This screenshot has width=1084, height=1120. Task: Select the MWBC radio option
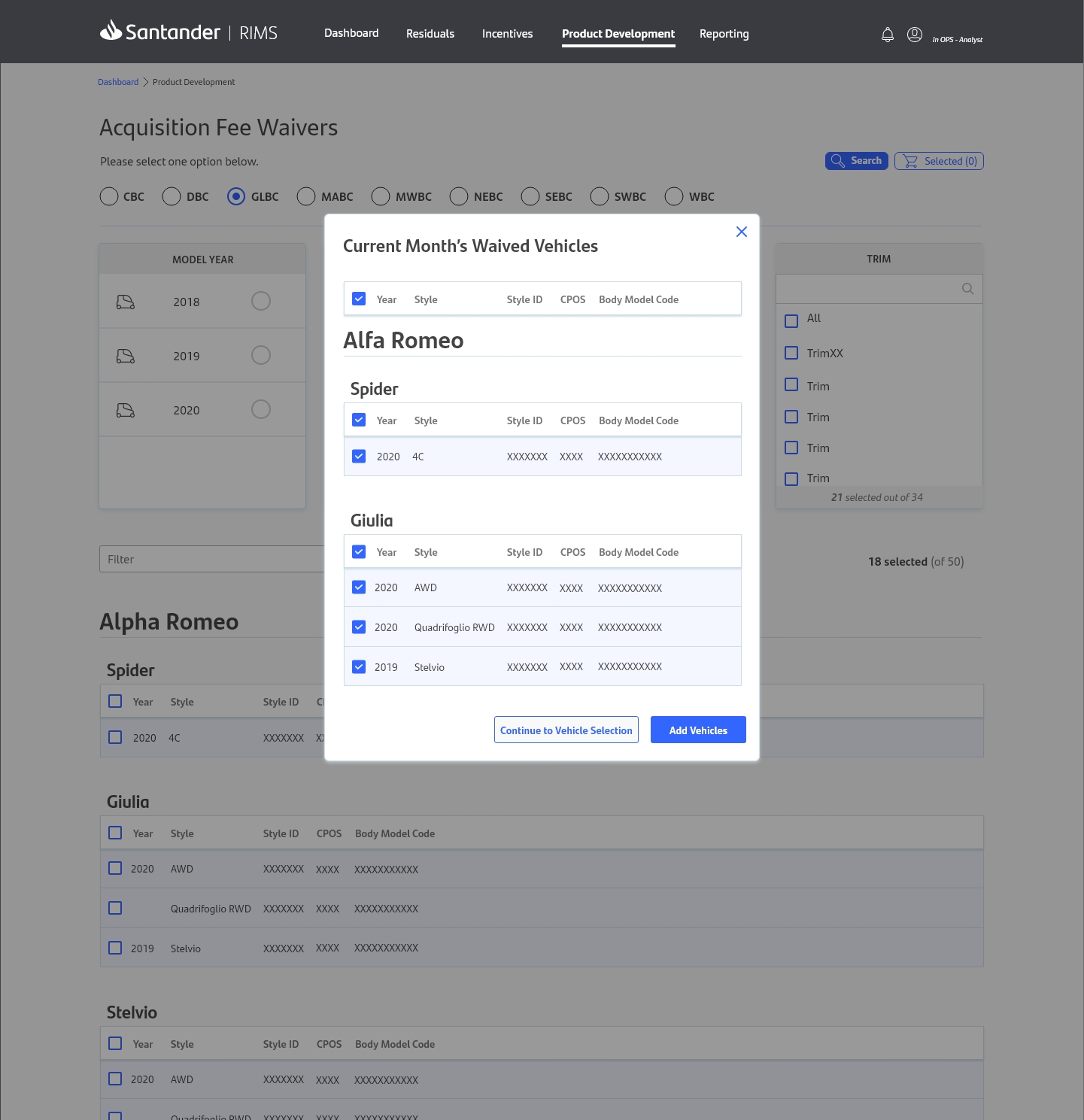[381, 196]
